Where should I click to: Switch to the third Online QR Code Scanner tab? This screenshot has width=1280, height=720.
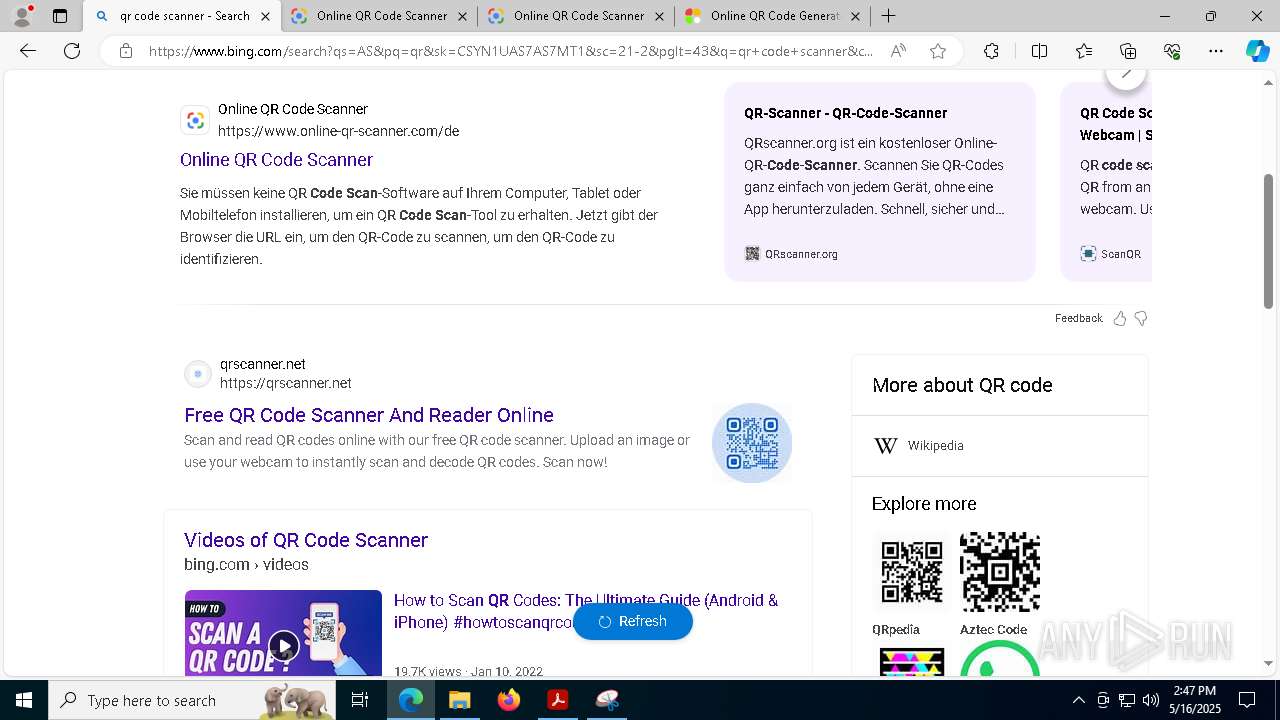576,16
